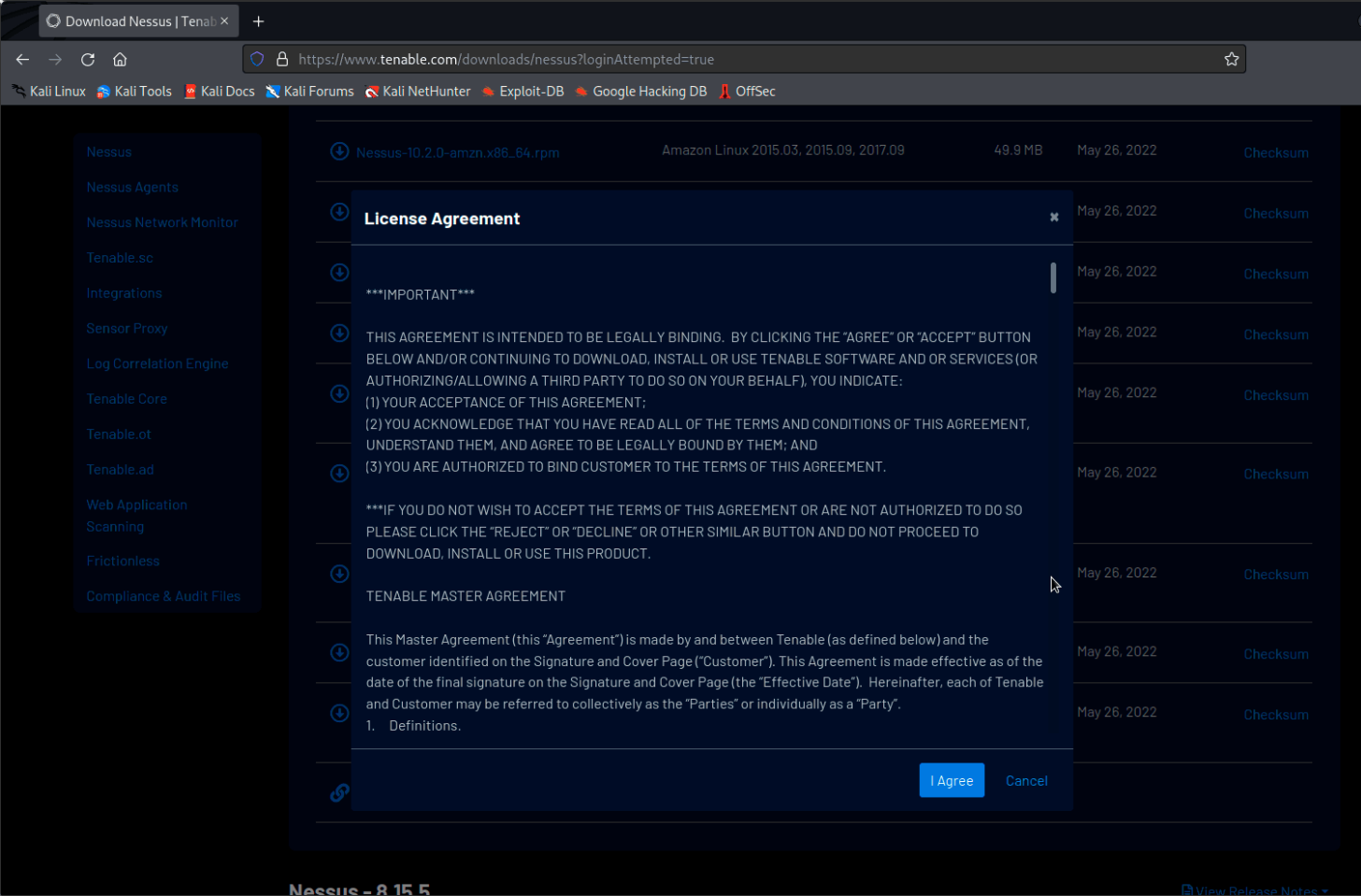Click Nessus-10.2.0-amzn.x86_64.rpm download link
The height and width of the screenshot is (896, 1361).
[x=457, y=152]
